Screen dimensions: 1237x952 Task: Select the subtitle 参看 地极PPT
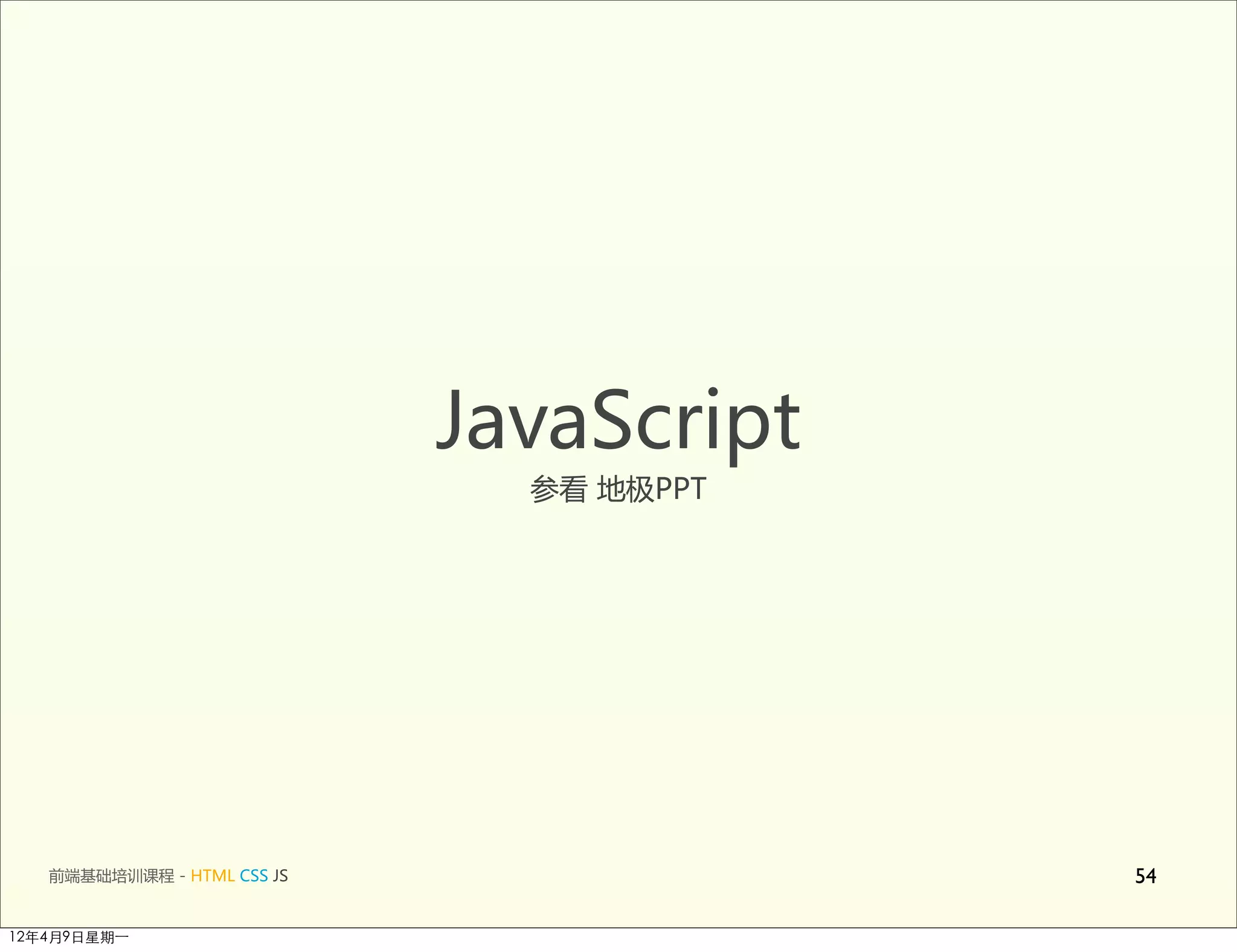point(618,489)
